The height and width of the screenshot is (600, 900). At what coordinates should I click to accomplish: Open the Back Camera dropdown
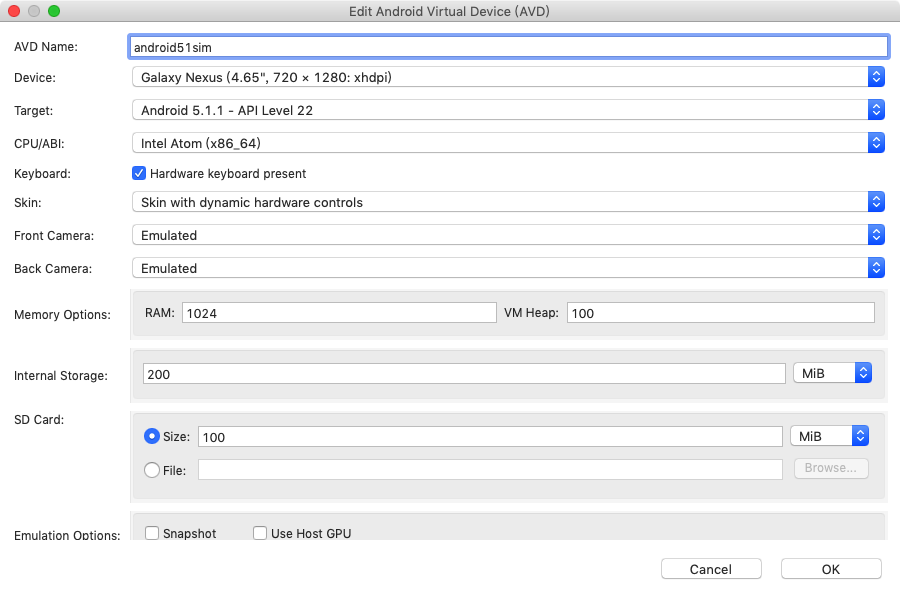[x=508, y=268]
